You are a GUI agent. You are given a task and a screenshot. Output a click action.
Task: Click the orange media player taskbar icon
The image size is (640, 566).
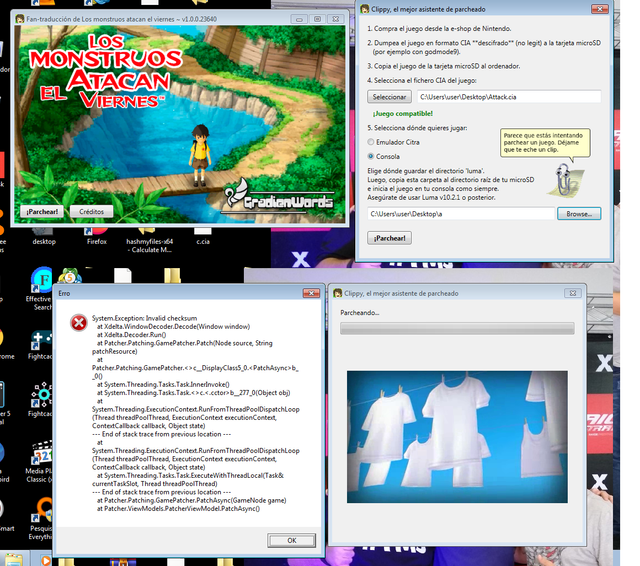46,560
